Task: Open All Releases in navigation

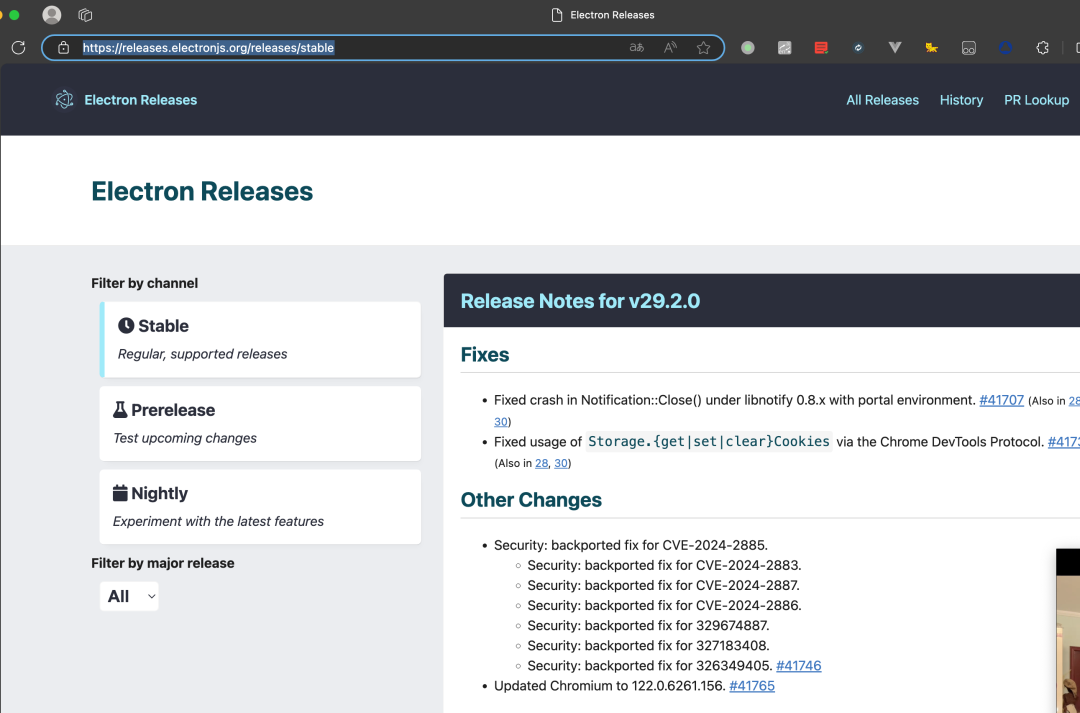Action: pyautogui.click(x=882, y=100)
